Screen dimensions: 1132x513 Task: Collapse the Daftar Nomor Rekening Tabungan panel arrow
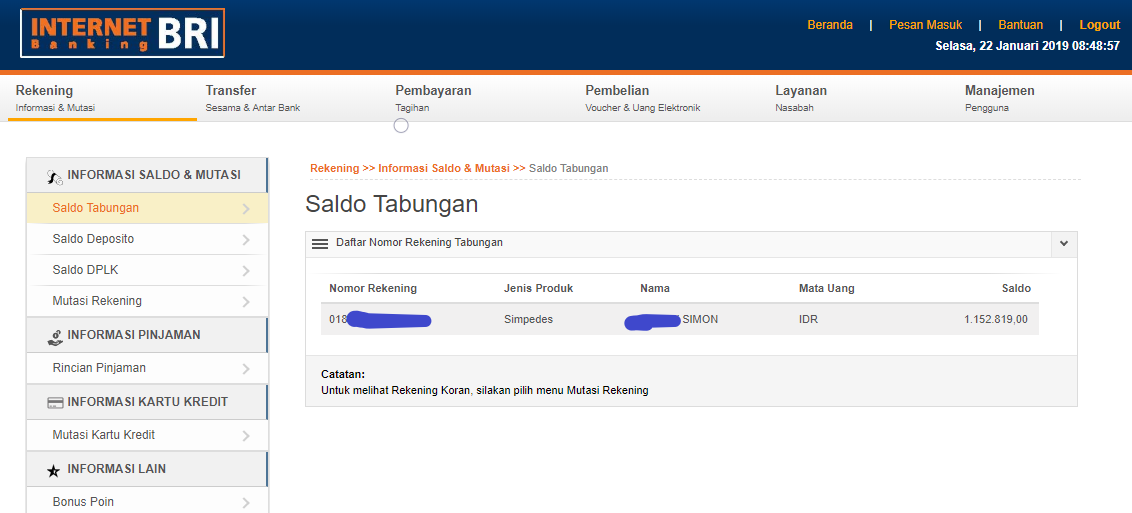pos(1064,244)
